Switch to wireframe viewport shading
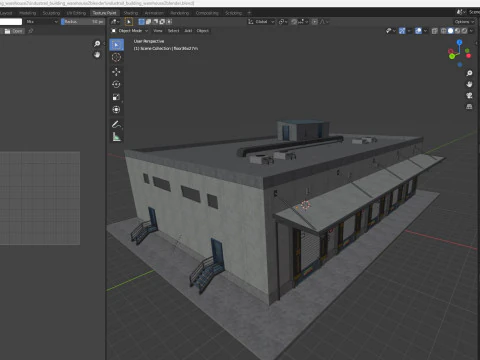480x360 pixels. [444, 31]
